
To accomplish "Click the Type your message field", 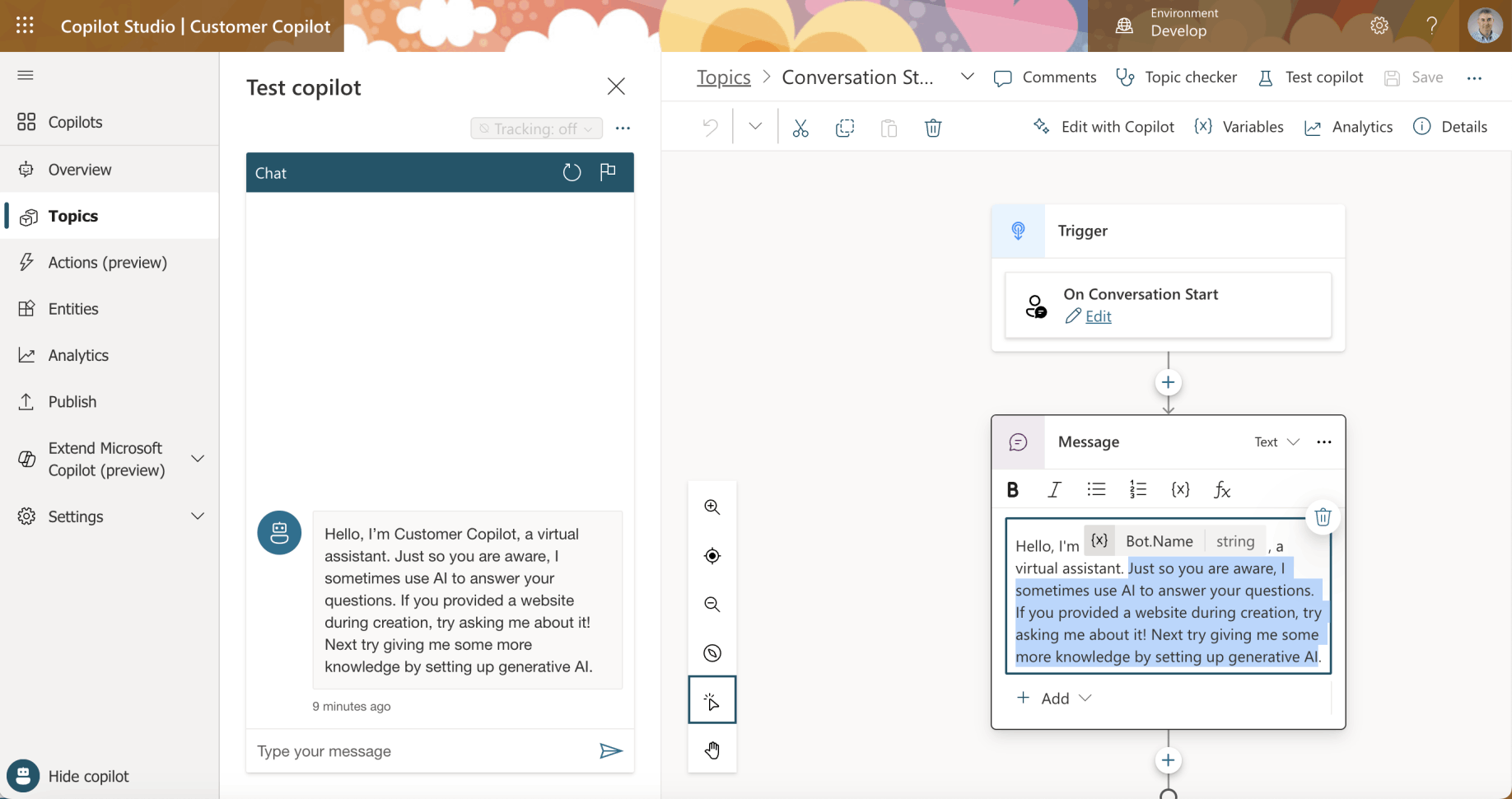I will click(420, 751).
